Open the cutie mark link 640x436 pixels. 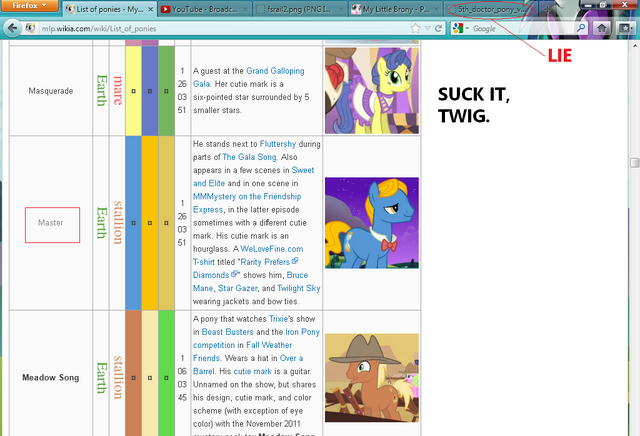(252, 371)
